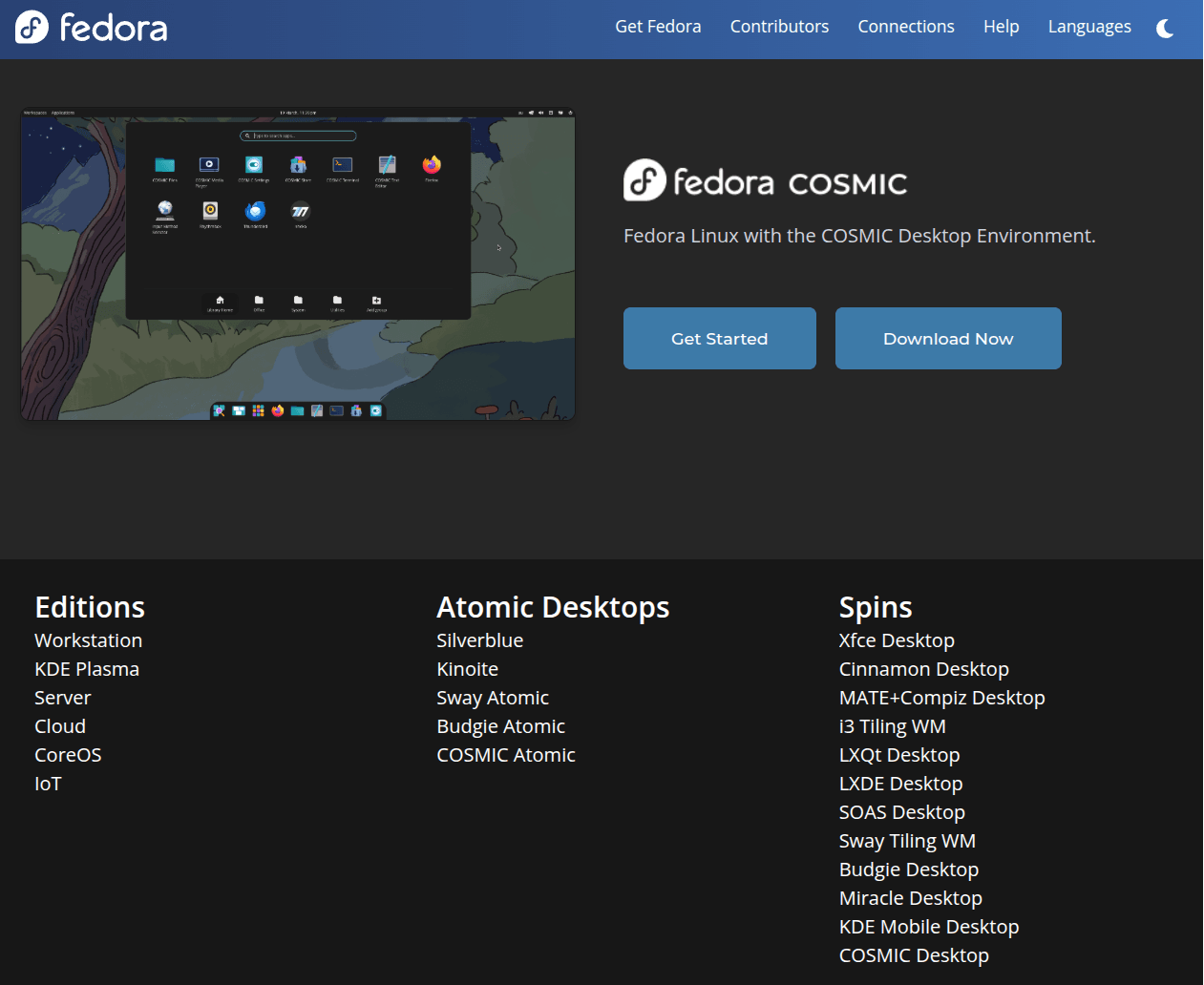Screen dimensions: 1204x985
Task: Click the Spins heading
Action: point(876,607)
